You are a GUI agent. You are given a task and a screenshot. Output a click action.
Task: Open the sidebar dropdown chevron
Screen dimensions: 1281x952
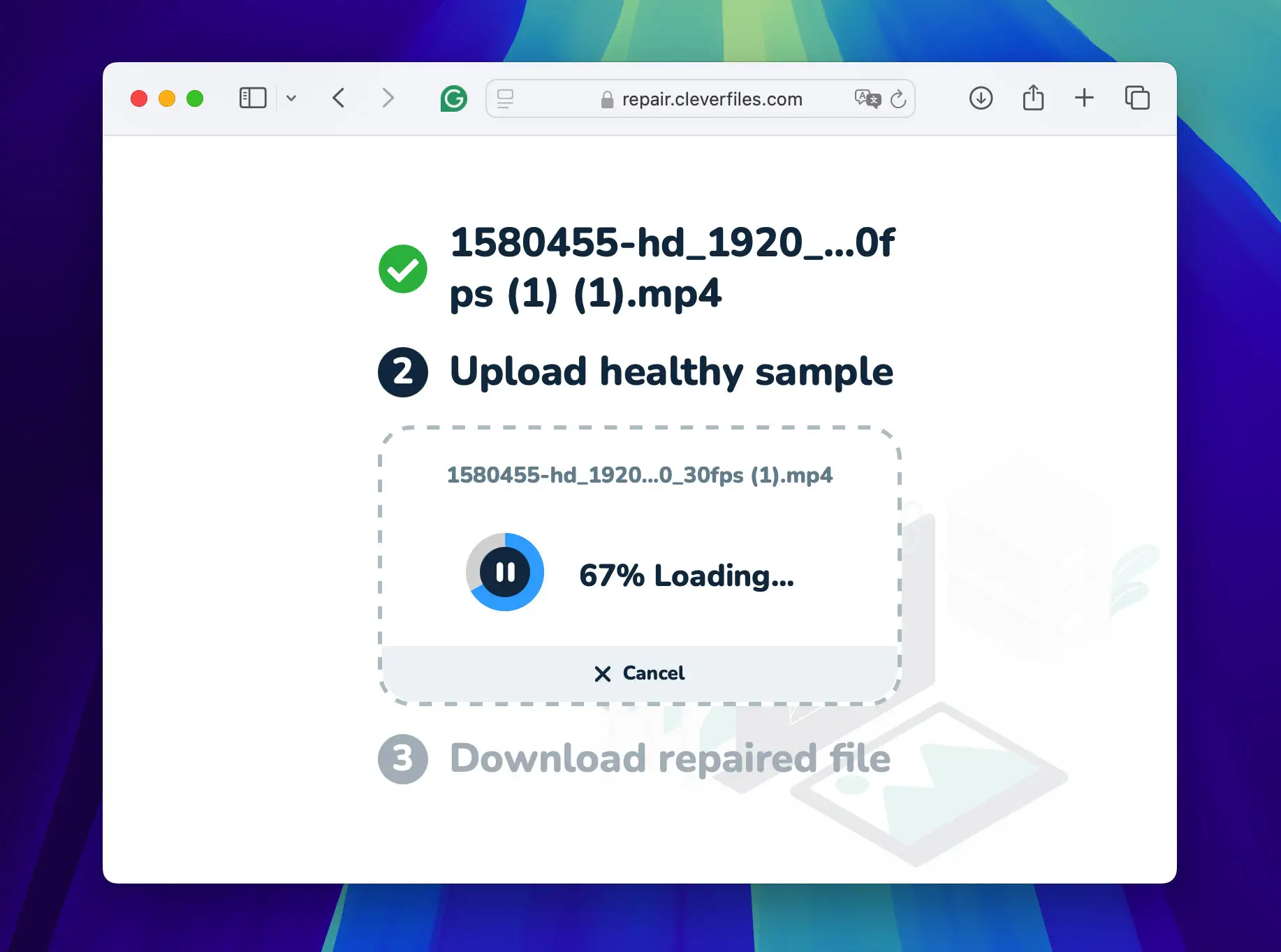click(x=291, y=98)
